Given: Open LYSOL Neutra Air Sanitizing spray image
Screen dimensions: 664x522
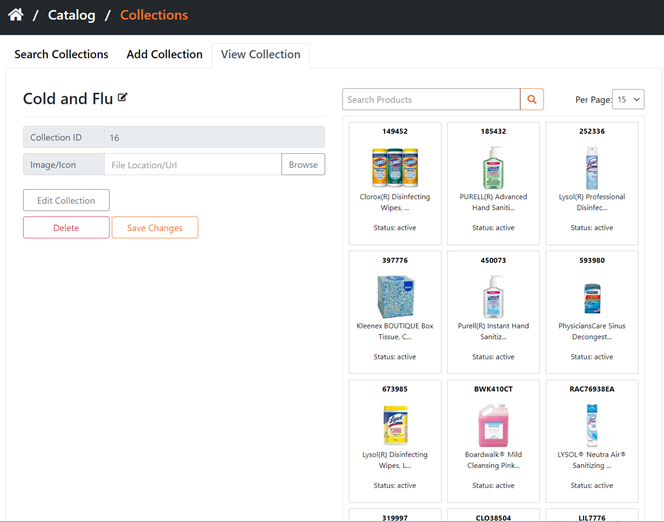Looking at the screenshot, I should click(592, 425).
